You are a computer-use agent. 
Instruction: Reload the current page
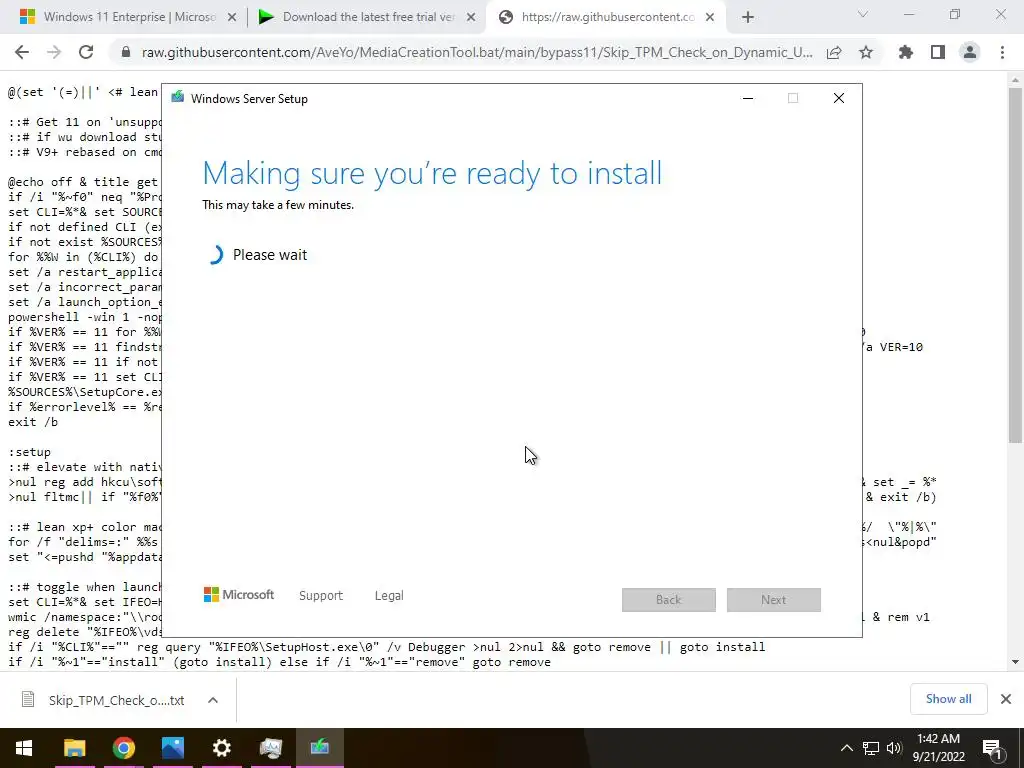tap(86, 52)
